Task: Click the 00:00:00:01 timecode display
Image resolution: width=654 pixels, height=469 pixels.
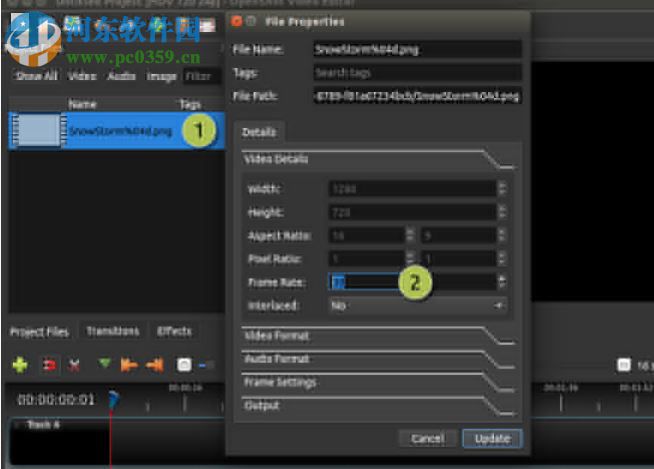Action: pyautogui.click(x=56, y=400)
